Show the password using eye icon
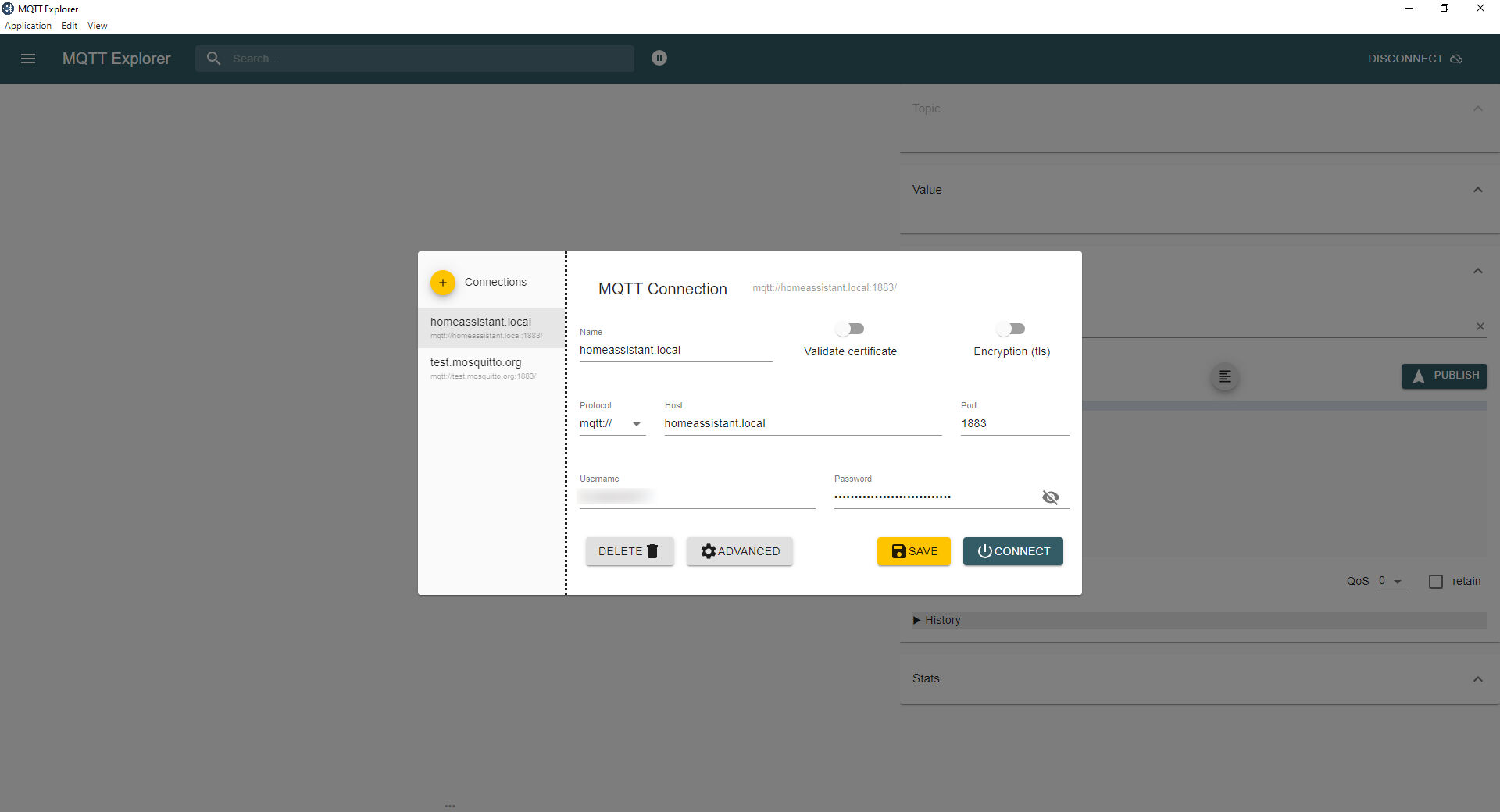1500x812 pixels. [x=1050, y=497]
